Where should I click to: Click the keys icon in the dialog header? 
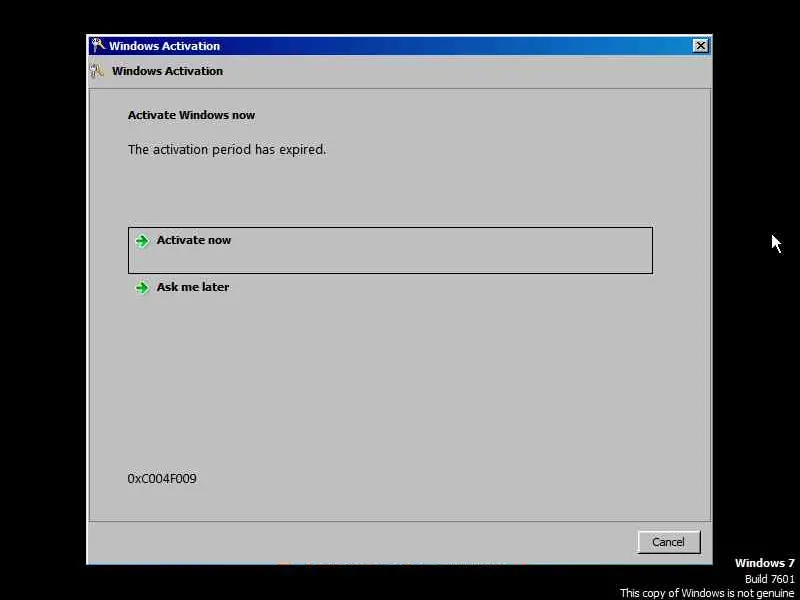pos(97,71)
